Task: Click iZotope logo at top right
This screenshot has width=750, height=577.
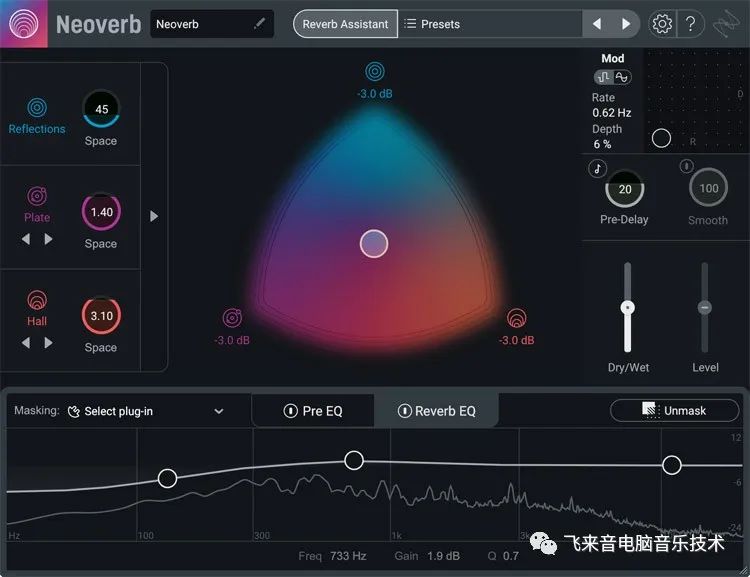Action: pos(727,24)
